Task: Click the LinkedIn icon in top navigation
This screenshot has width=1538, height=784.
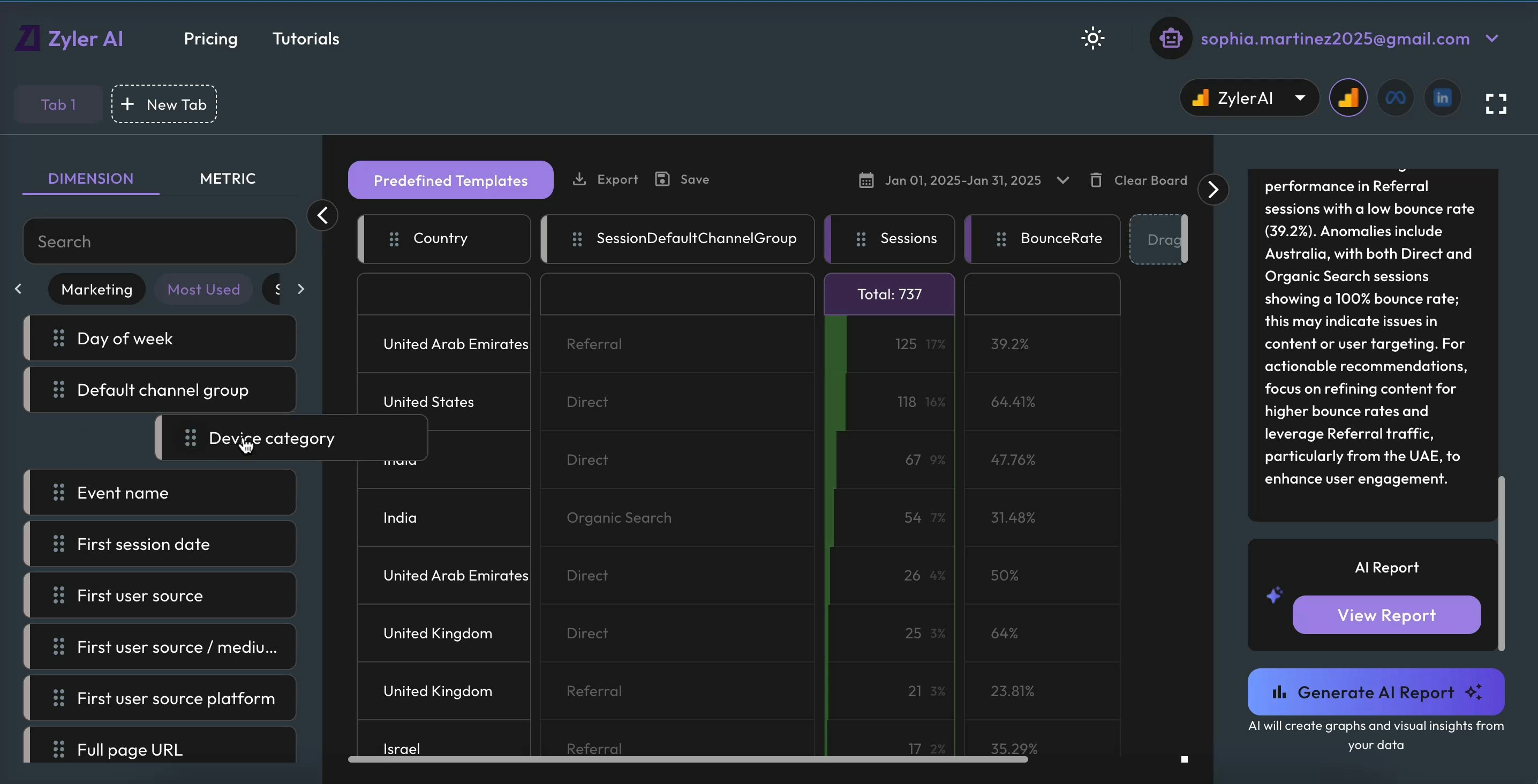Action: [1443, 97]
